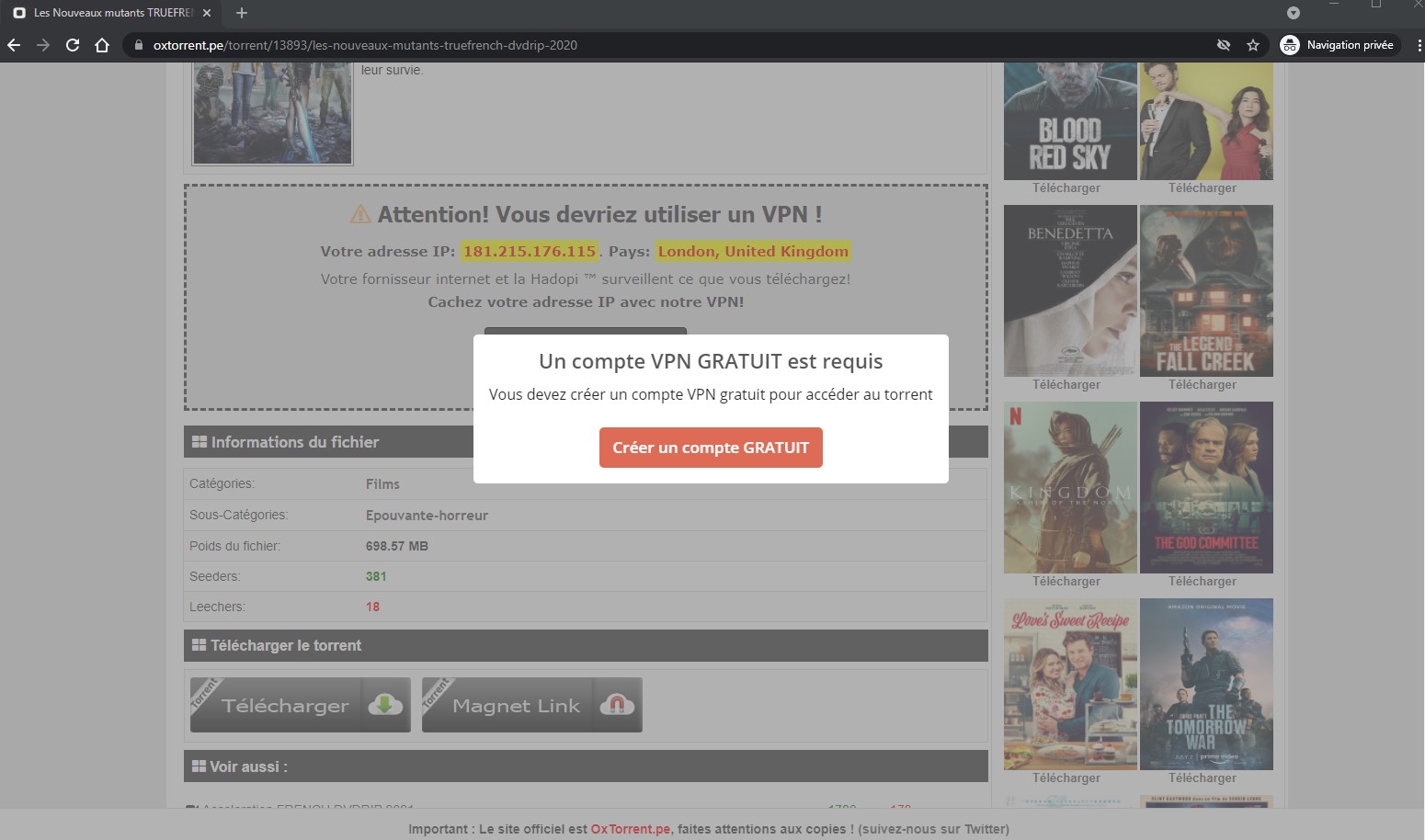This screenshot has width=1425, height=840.
Task: Click Télécharger under Benedetta
Action: point(1066,385)
